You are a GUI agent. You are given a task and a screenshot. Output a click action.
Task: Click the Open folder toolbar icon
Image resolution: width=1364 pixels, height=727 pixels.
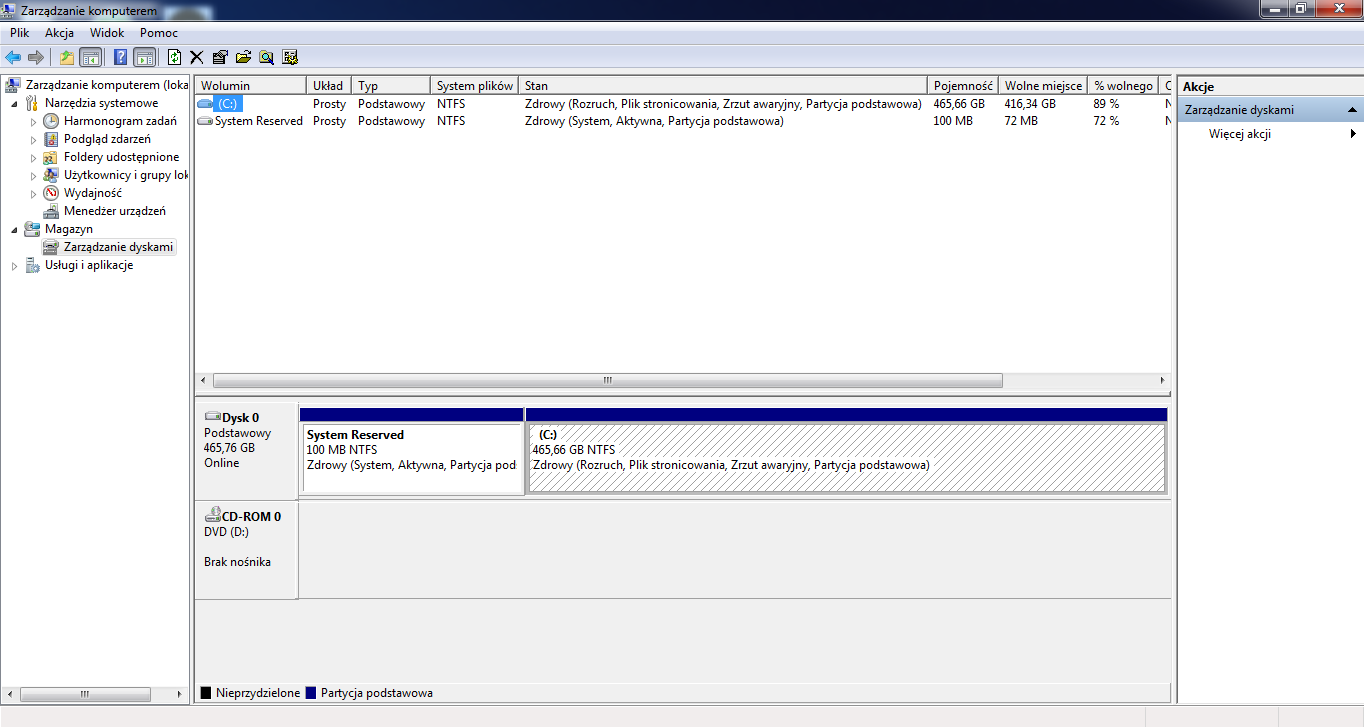point(243,57)
